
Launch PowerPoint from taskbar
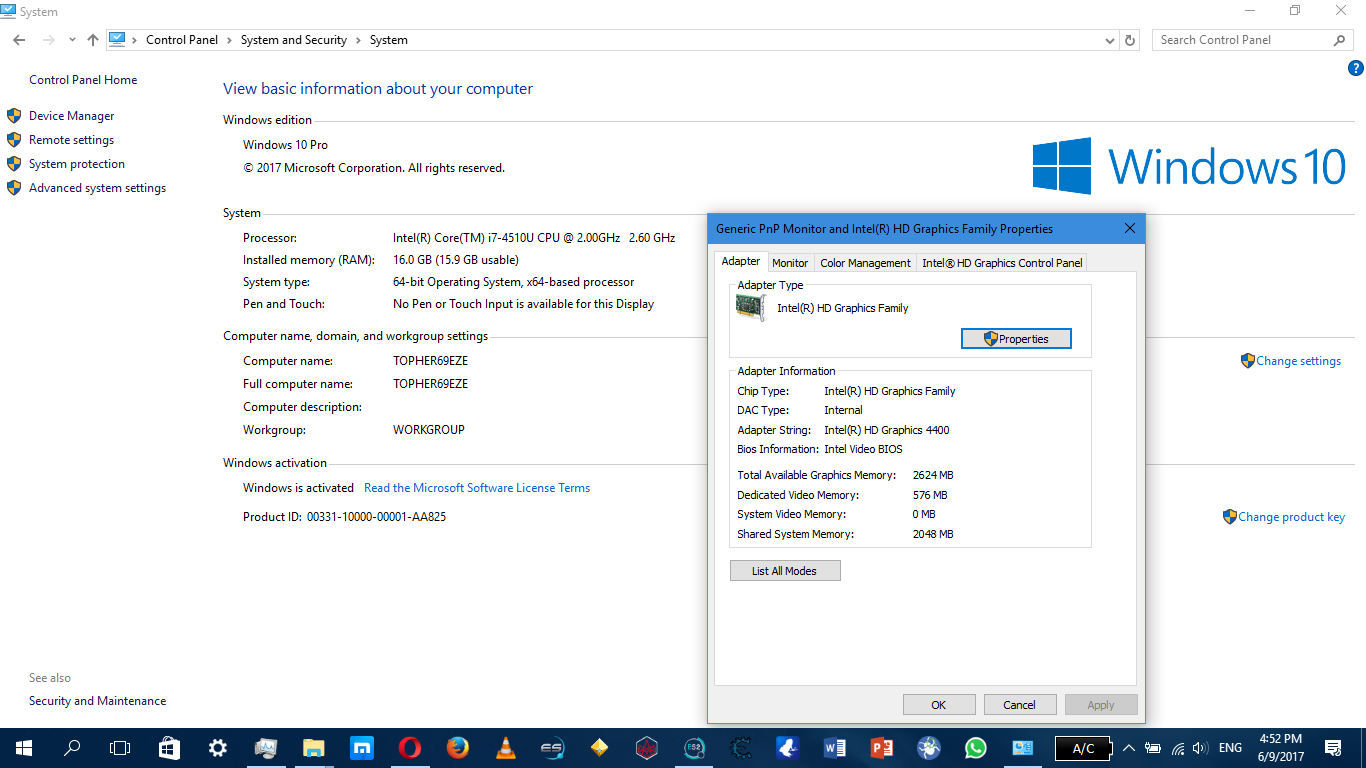point(882,748)
